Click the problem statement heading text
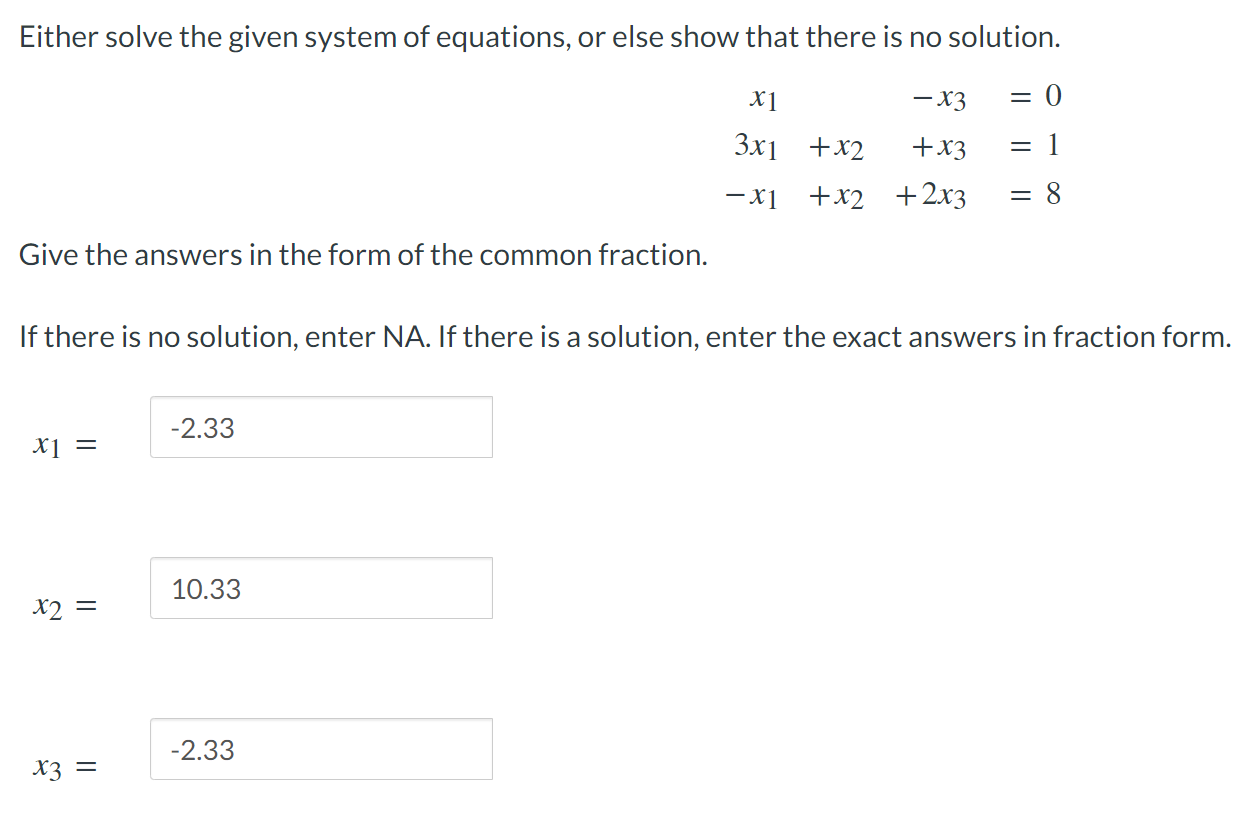The image size is (1252, 822). point(540,37)
